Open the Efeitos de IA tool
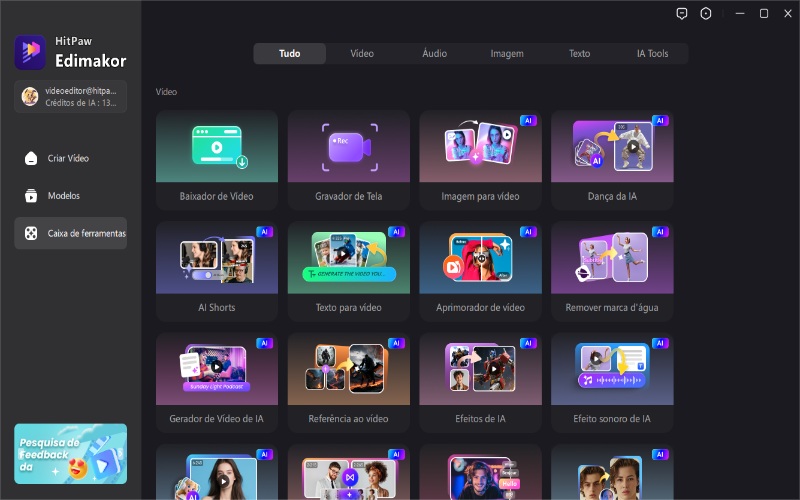The height and width of the screenshot is (500, 800). pos(480,381)
